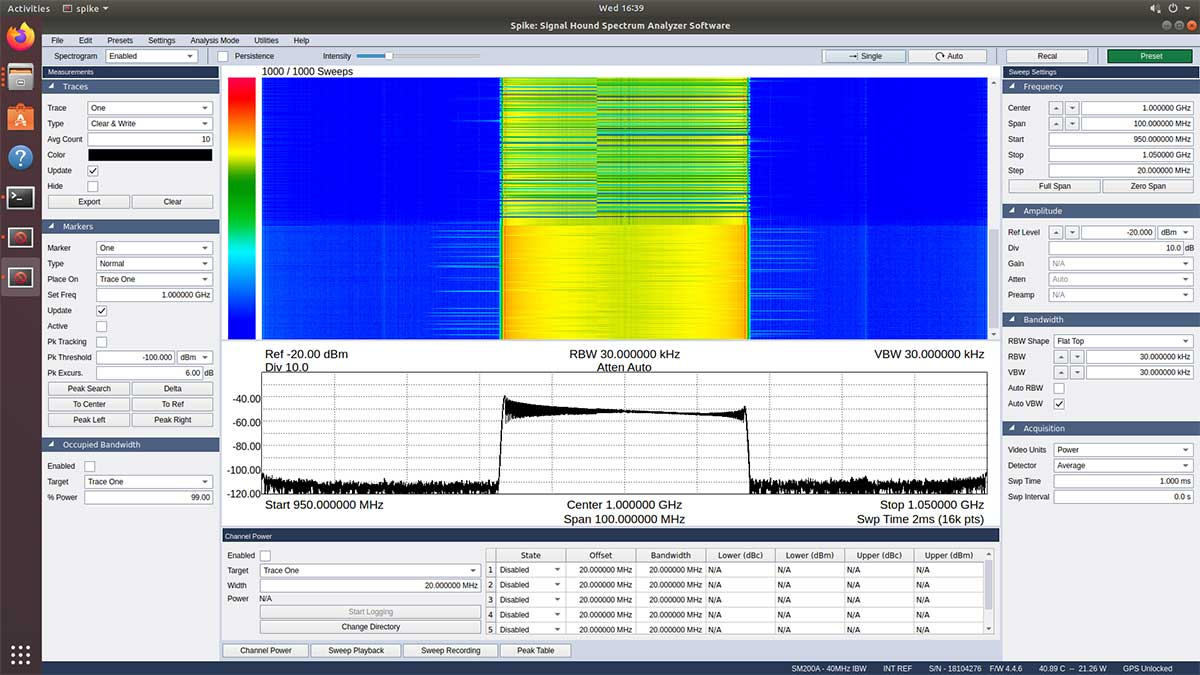The height and width of the screenshot is (675, 1200).
Task: Collapse the Traces section arrow
Action: click(x=51, y=87)
